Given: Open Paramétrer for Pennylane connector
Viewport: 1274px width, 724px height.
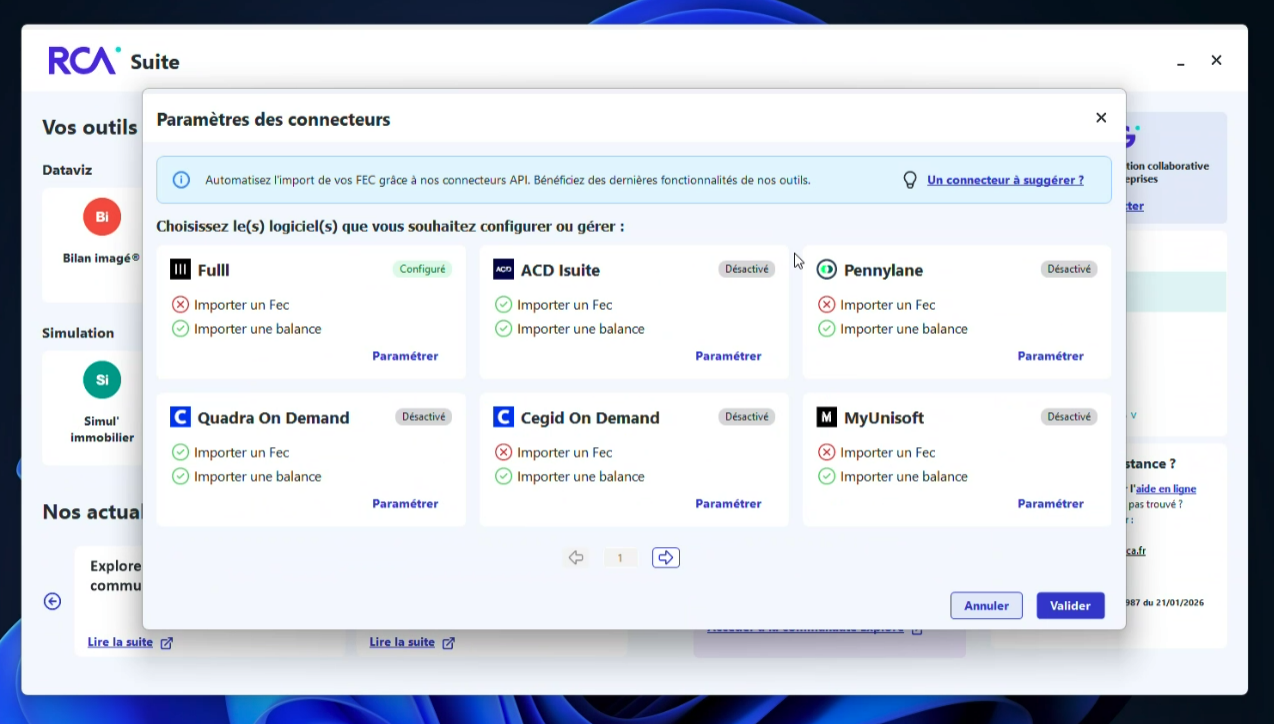Looking at the screenshot, I should click(x=1050, y=356).
